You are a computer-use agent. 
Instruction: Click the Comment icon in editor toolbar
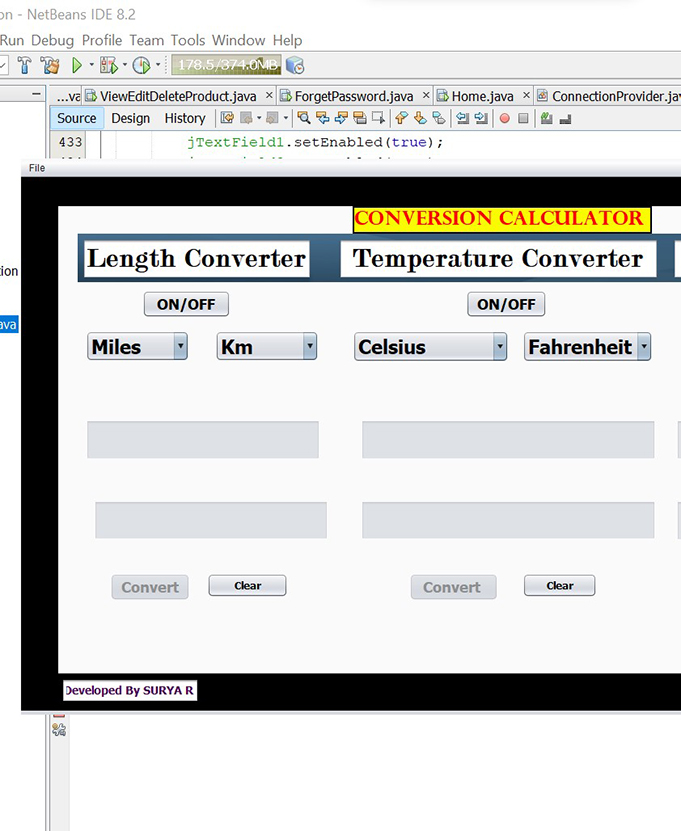(547, 118)
